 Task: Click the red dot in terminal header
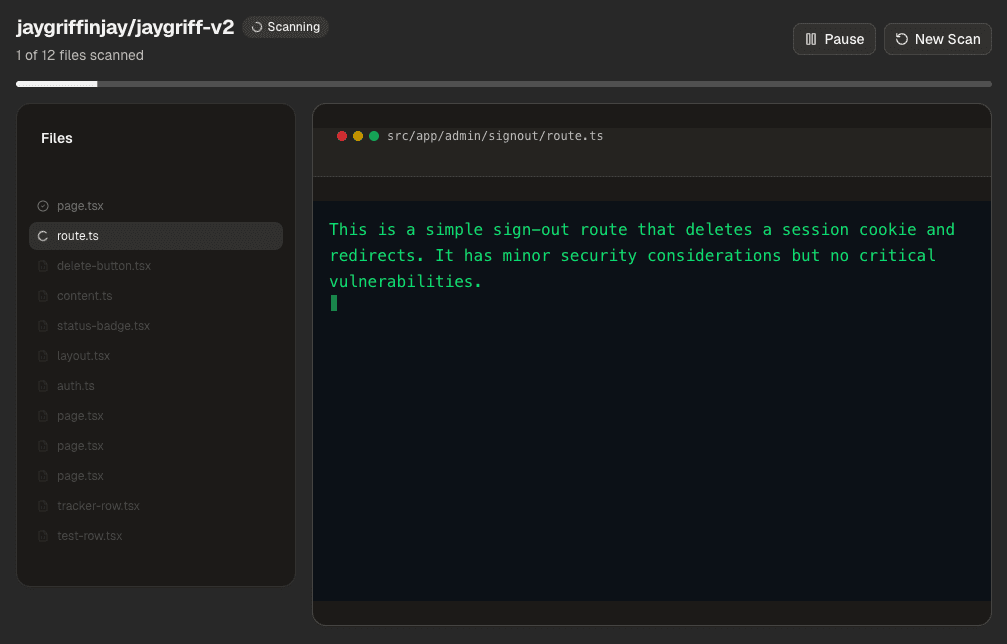coord(342,136)
